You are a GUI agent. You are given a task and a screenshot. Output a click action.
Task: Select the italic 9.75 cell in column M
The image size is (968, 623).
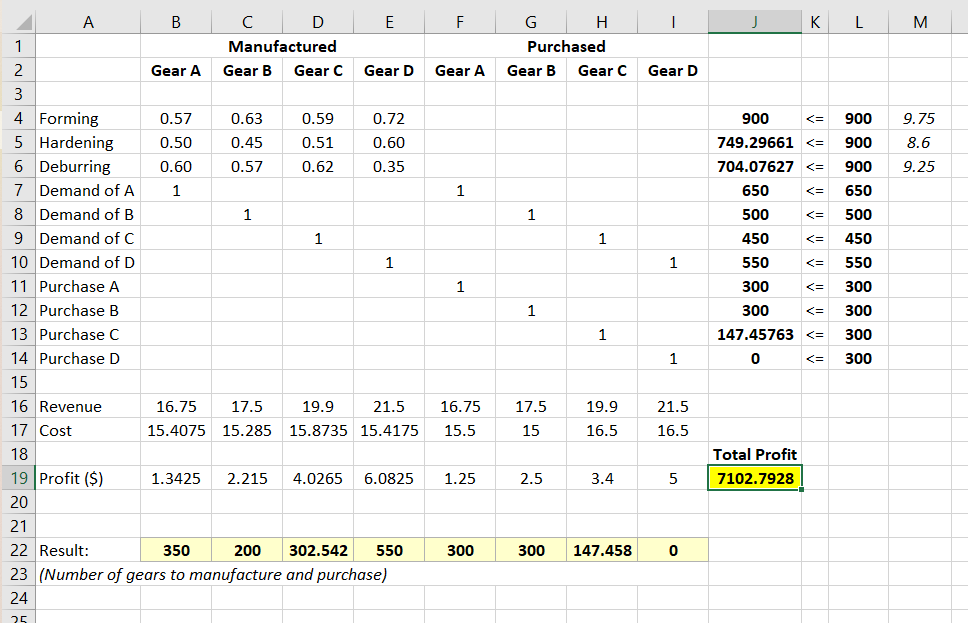[x=918, y=118]
